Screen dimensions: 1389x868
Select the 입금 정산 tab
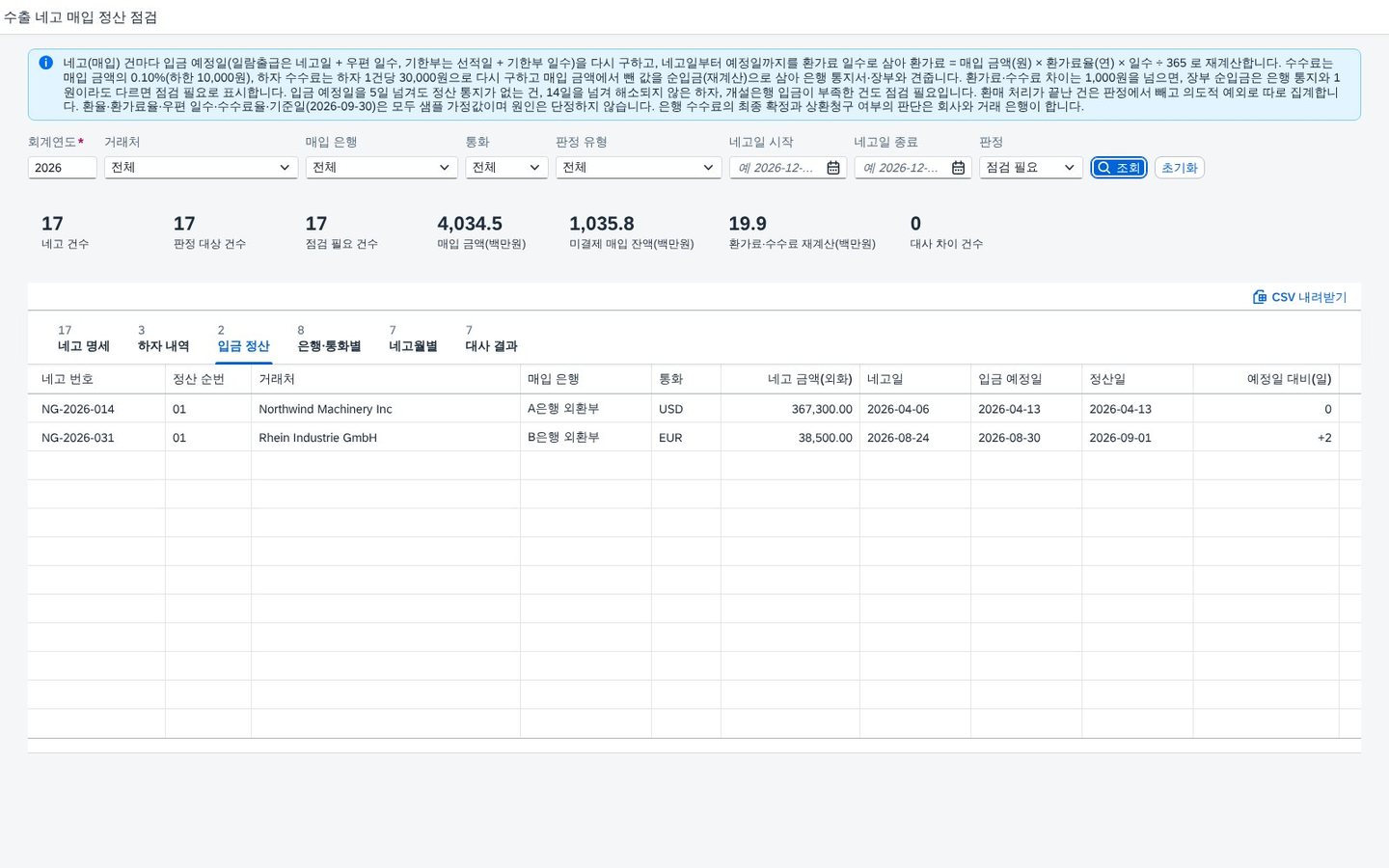[243, 339]
